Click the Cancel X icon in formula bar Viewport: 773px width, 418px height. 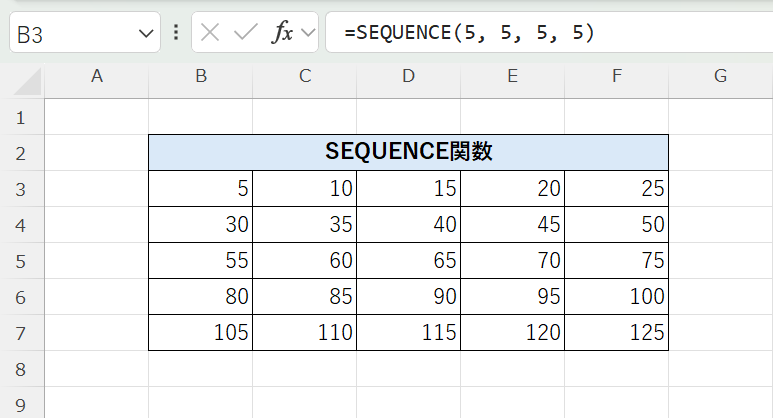point(210,33)
